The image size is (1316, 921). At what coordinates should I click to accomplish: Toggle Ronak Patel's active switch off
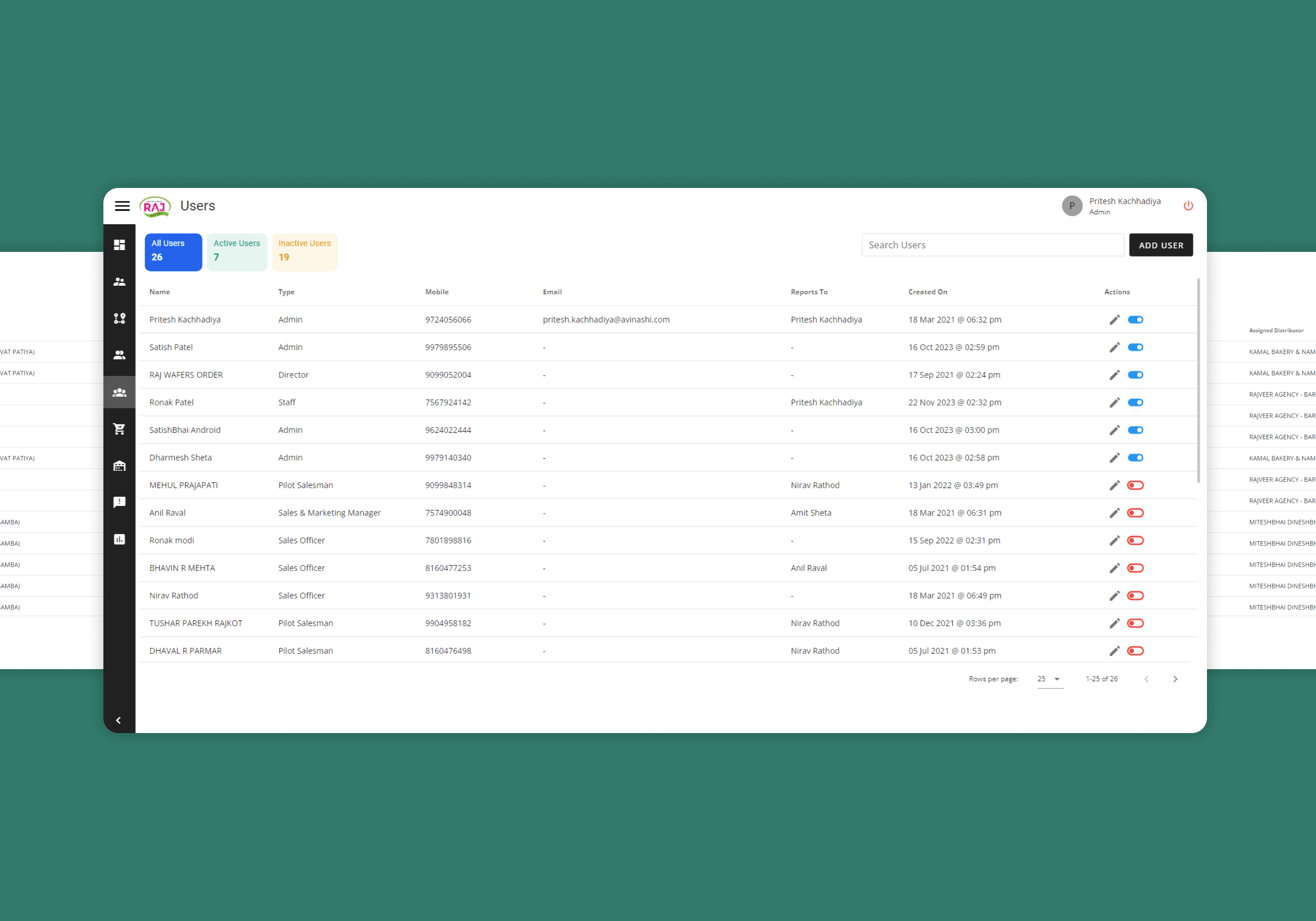click(x=1135, y=402)
